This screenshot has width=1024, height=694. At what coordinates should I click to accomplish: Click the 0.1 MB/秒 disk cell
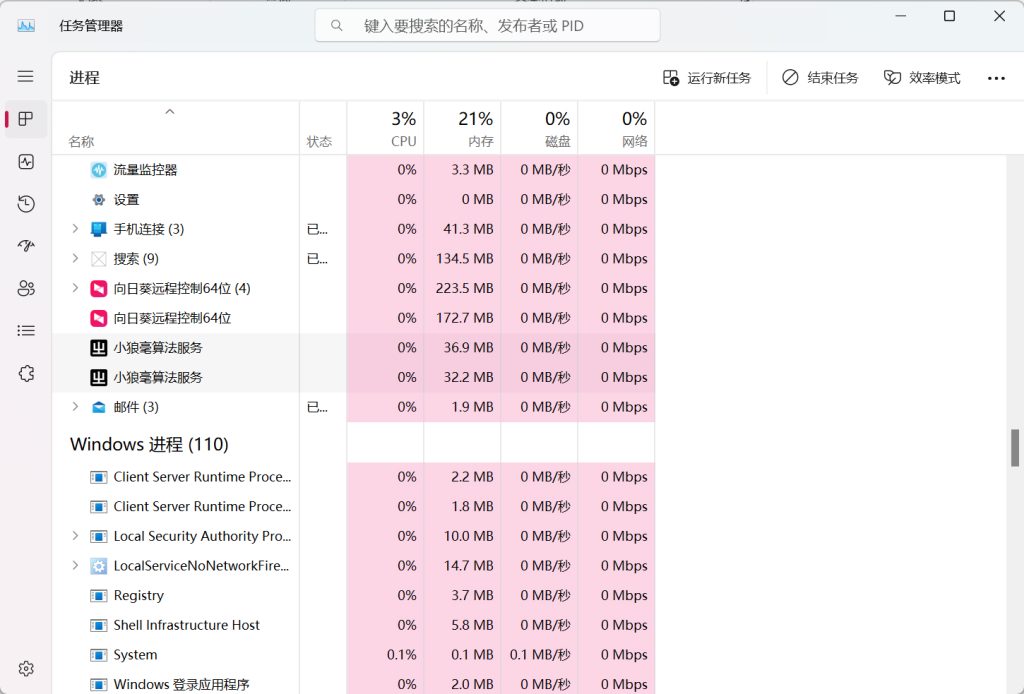[x=539, y=655]
